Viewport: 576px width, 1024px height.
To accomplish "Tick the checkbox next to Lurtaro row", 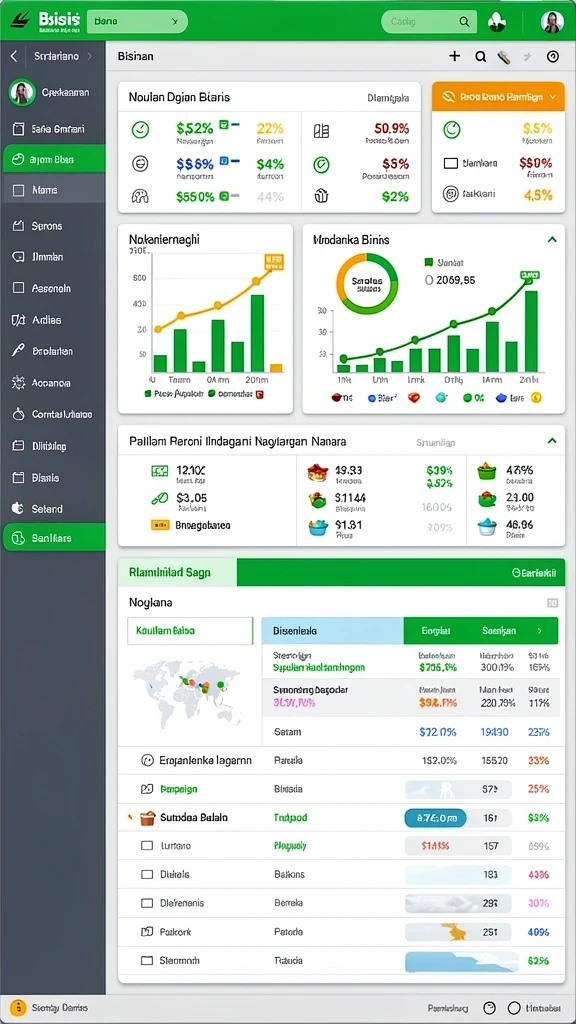I will click(147, 846).
